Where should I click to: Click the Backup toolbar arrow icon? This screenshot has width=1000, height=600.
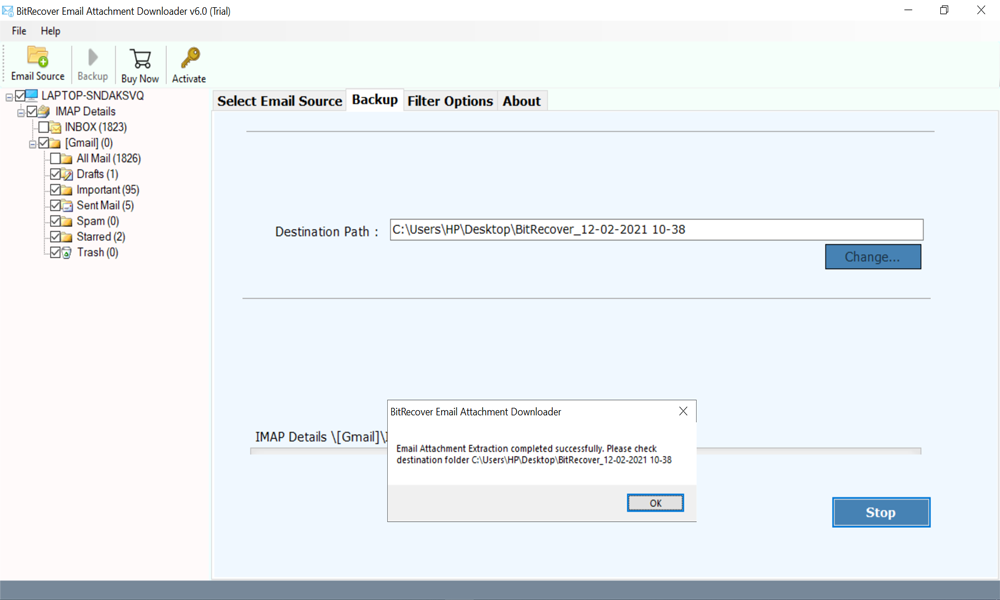coord(92,57)
